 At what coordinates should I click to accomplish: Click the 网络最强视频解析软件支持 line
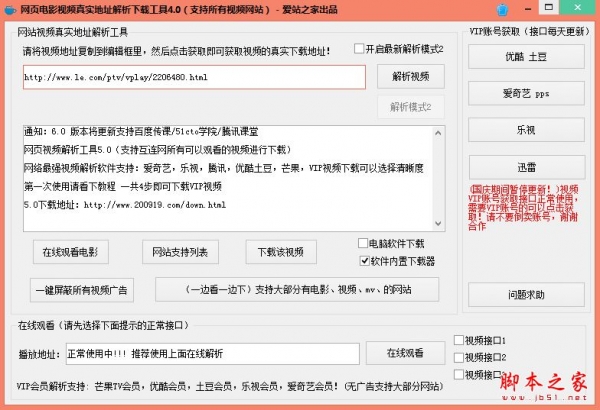tap(223, 168)
